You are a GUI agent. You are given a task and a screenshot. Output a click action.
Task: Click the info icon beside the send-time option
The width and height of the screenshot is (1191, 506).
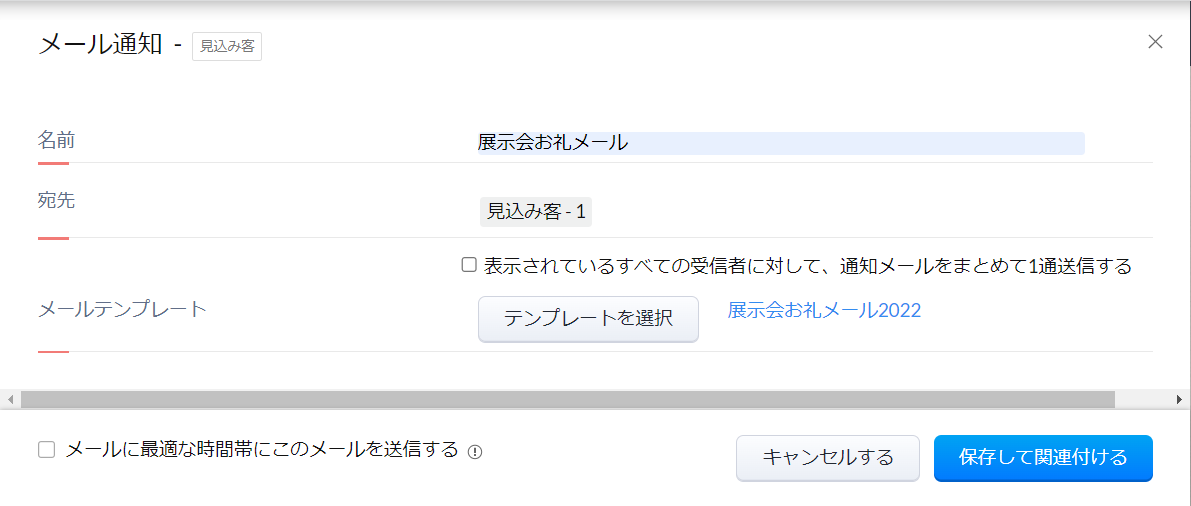(475, 452)
